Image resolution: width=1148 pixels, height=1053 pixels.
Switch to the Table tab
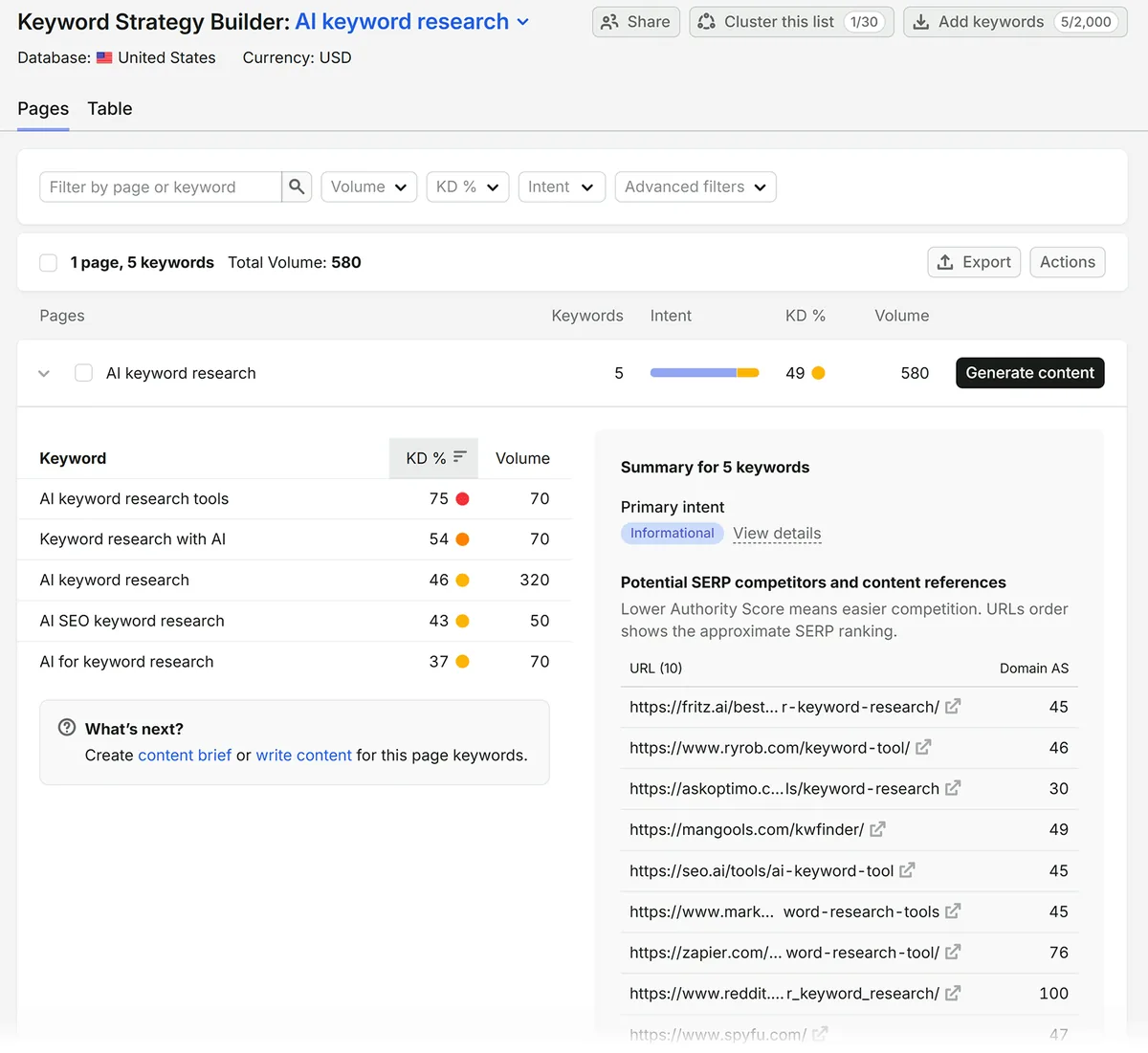110,109
